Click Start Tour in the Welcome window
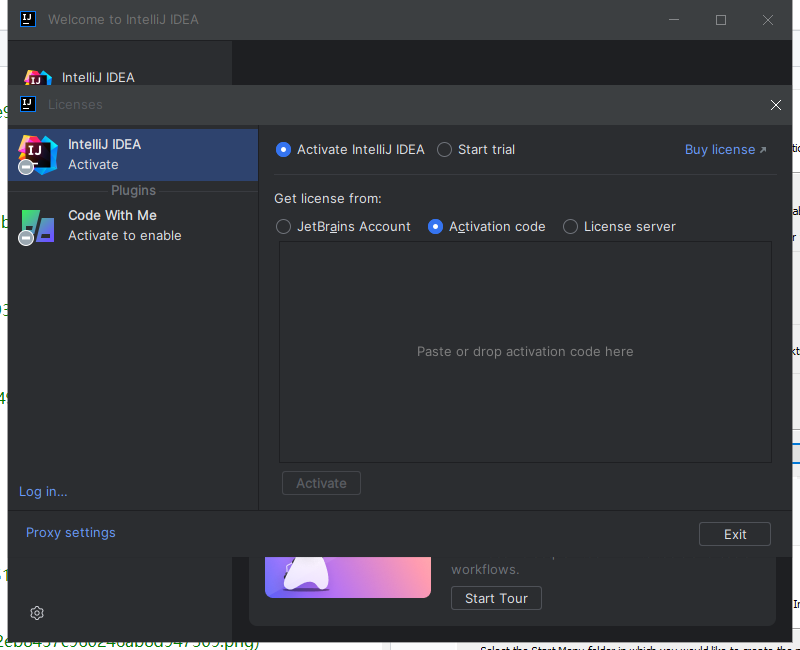The width and height of the screenshot is (800, 650). pyautogui.click(x=496, y=598)
